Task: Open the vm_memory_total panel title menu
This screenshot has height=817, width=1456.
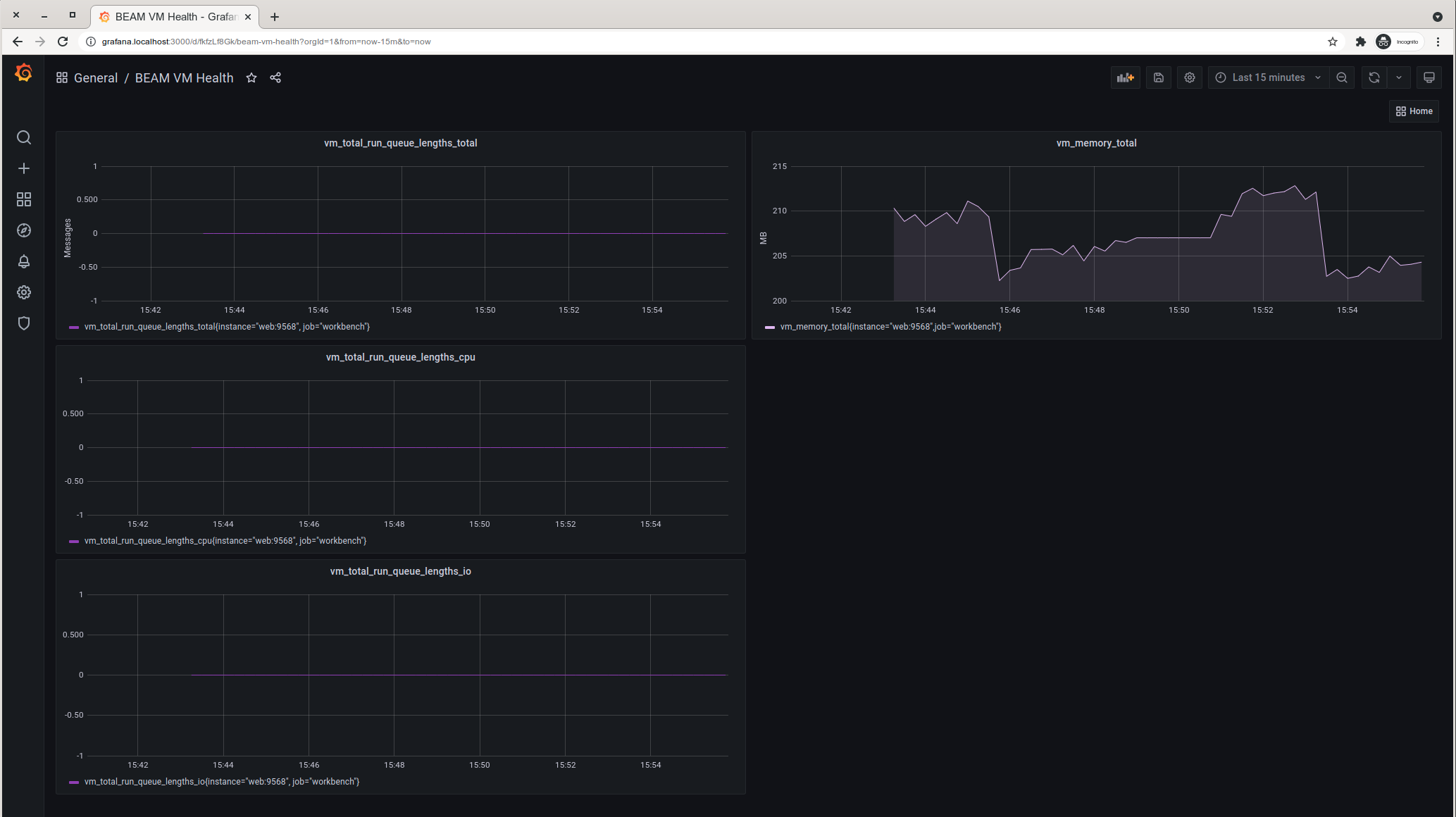Action: point(1096,143)
